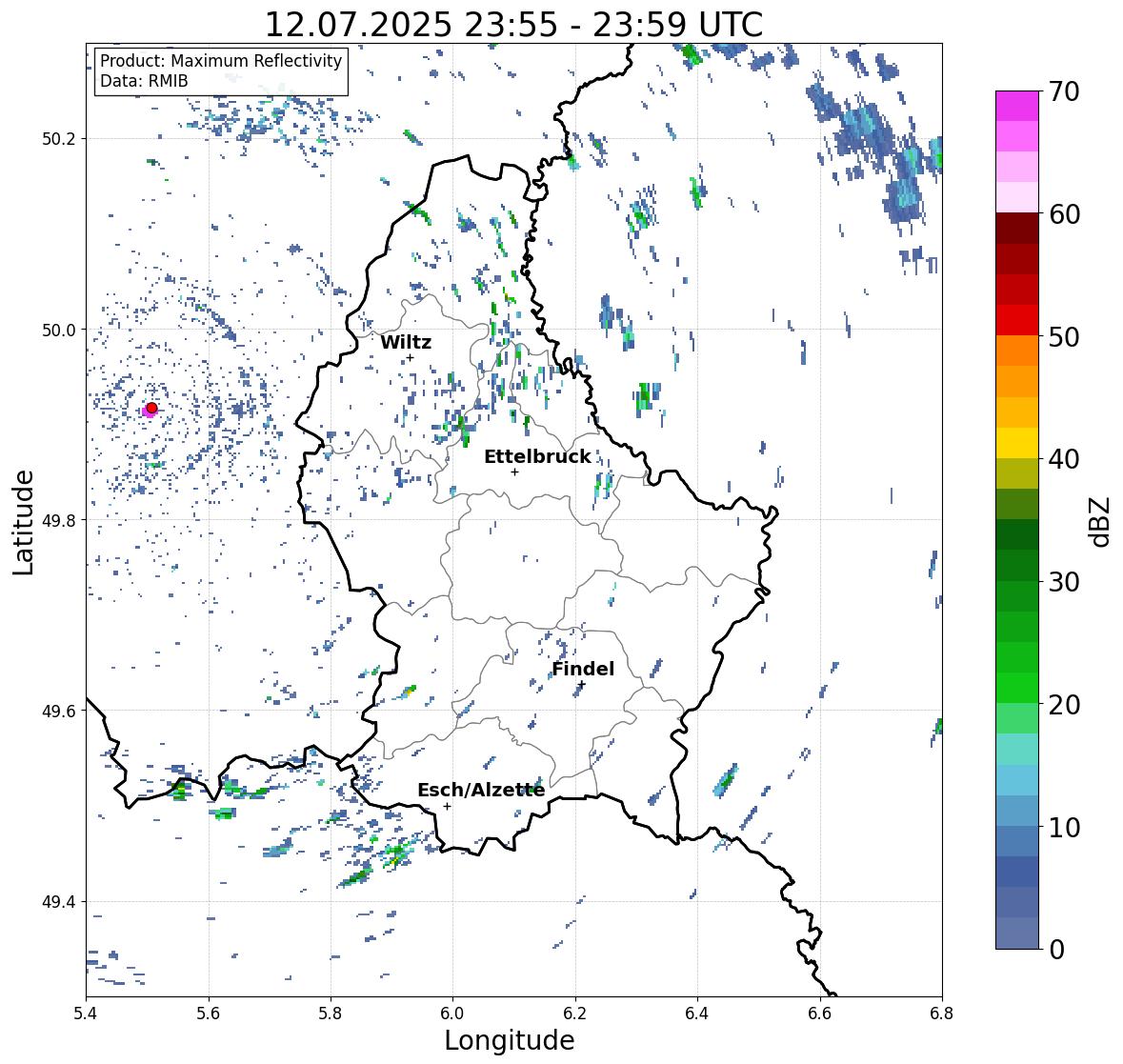The image size is (1123, 1064).
Task: Select the Findel station label
Action: click(583, 669)
